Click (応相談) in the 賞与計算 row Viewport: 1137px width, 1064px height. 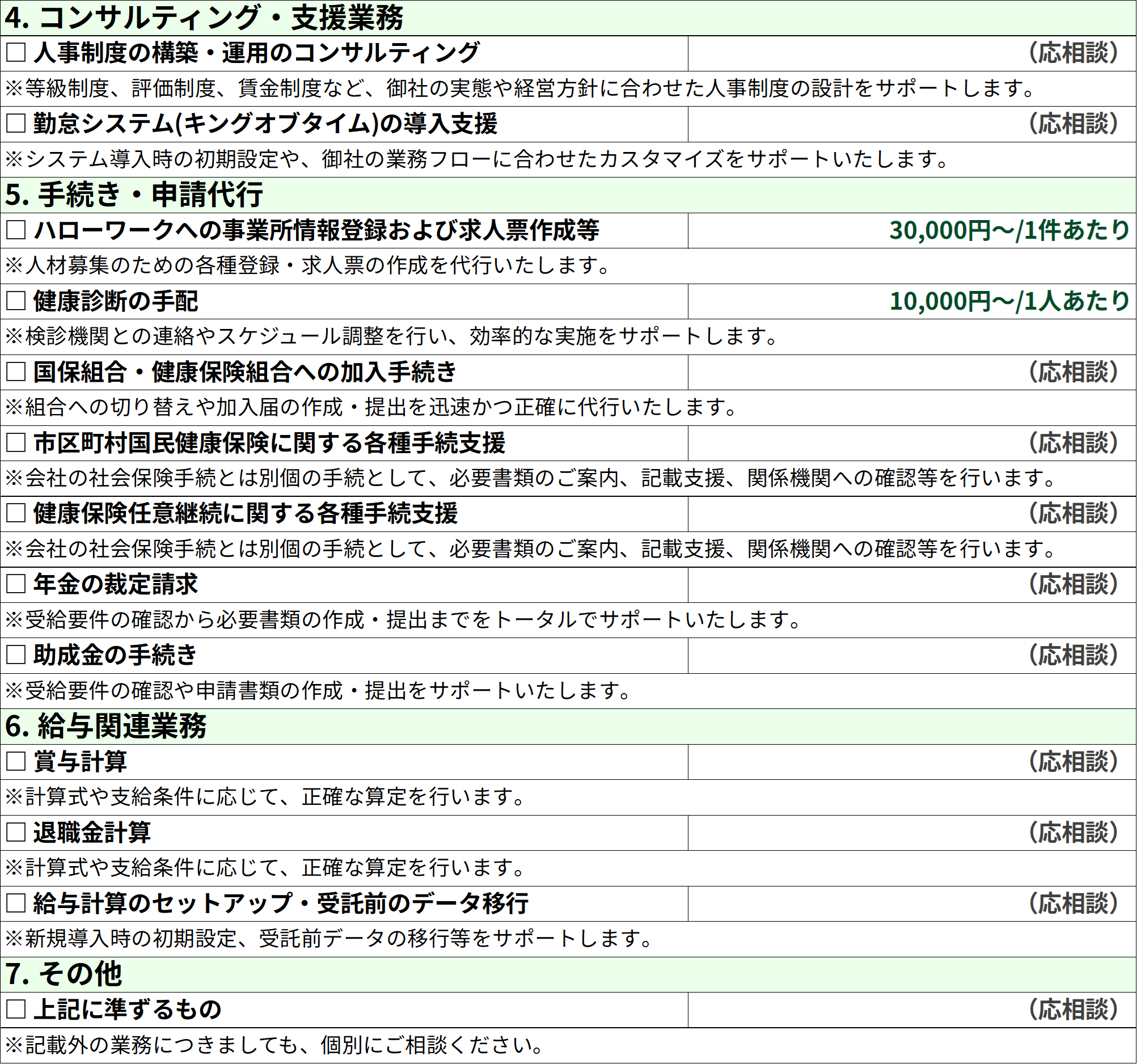(1073, 761)
